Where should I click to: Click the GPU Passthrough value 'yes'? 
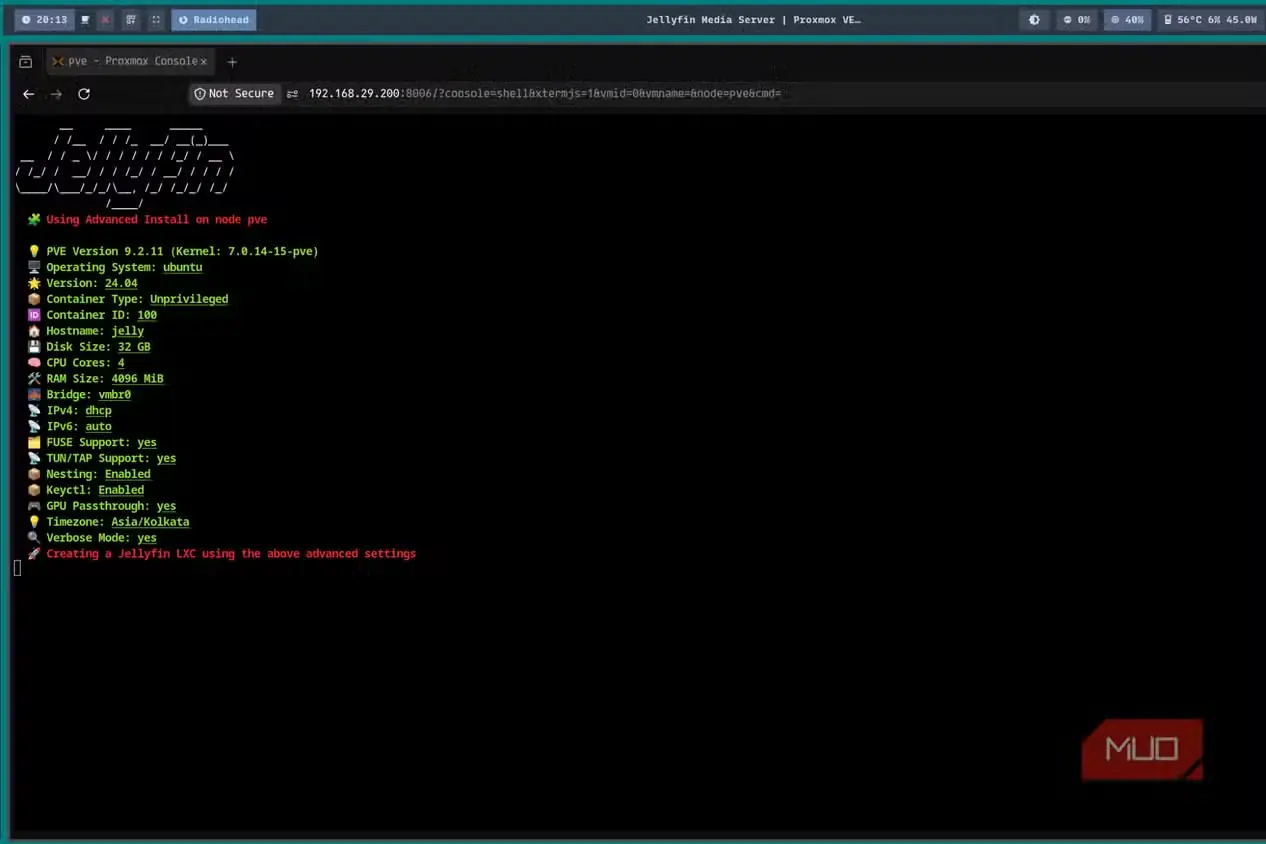[166, 507]
